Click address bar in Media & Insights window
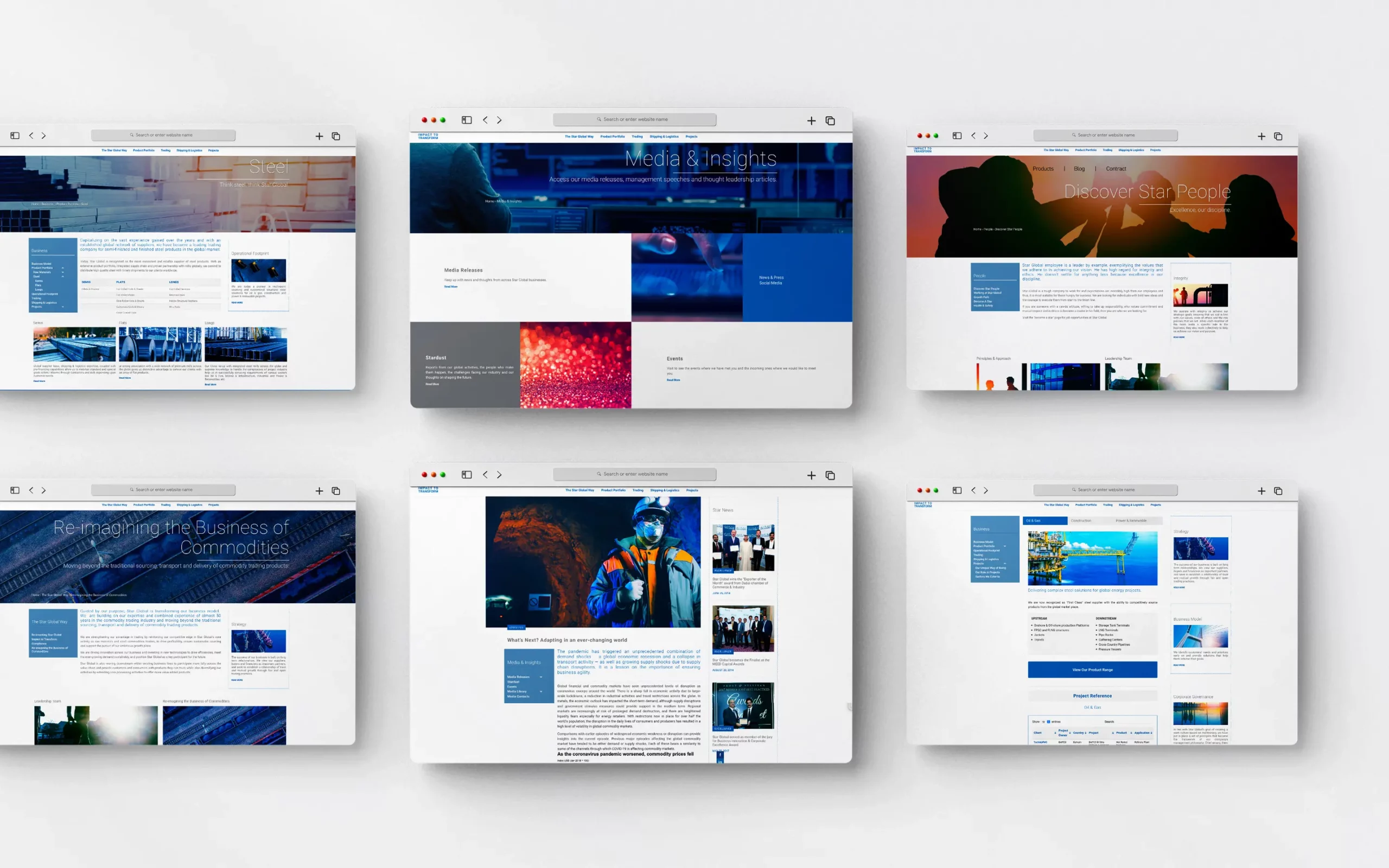1389x868 pixels. (634, 119)
